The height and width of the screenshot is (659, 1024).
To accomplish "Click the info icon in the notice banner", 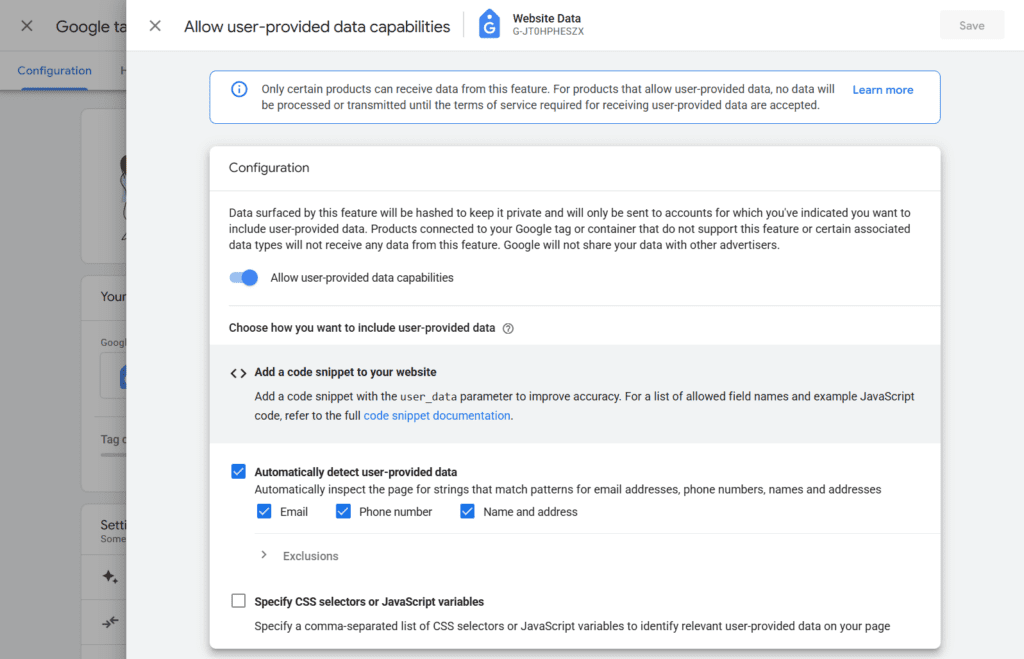I will 239,90.
